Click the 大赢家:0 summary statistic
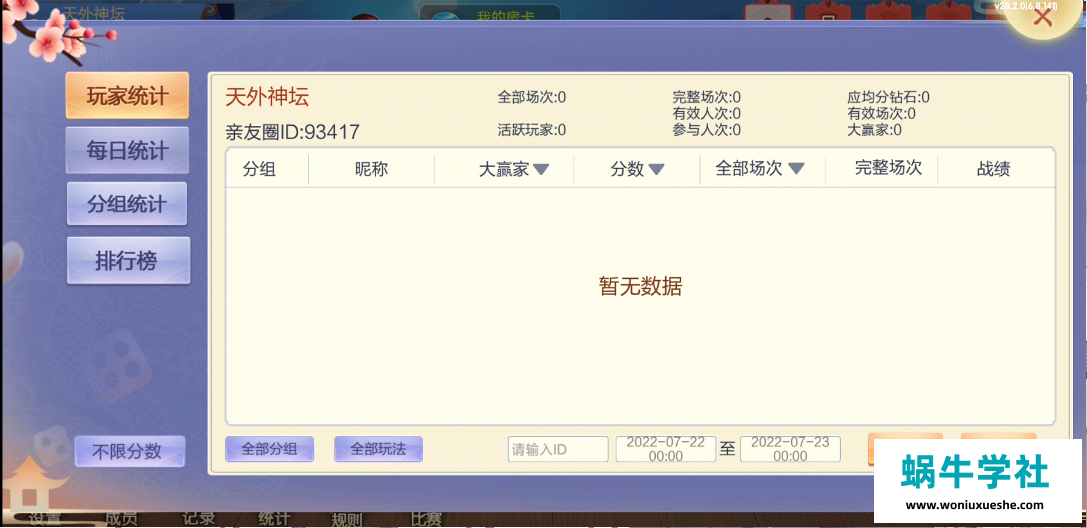Image resolution: width=1087 pixels, height=528 pixels. pos(874,130)
